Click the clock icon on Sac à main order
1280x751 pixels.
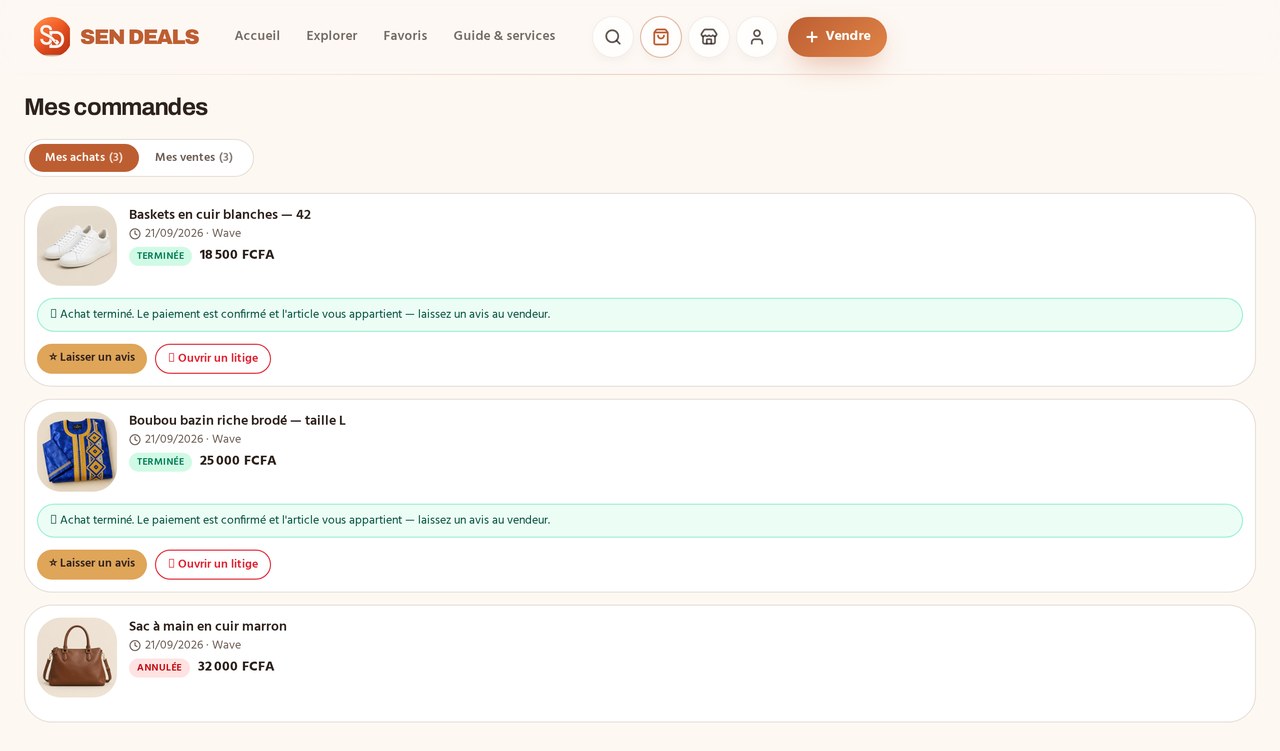(135, 646)
